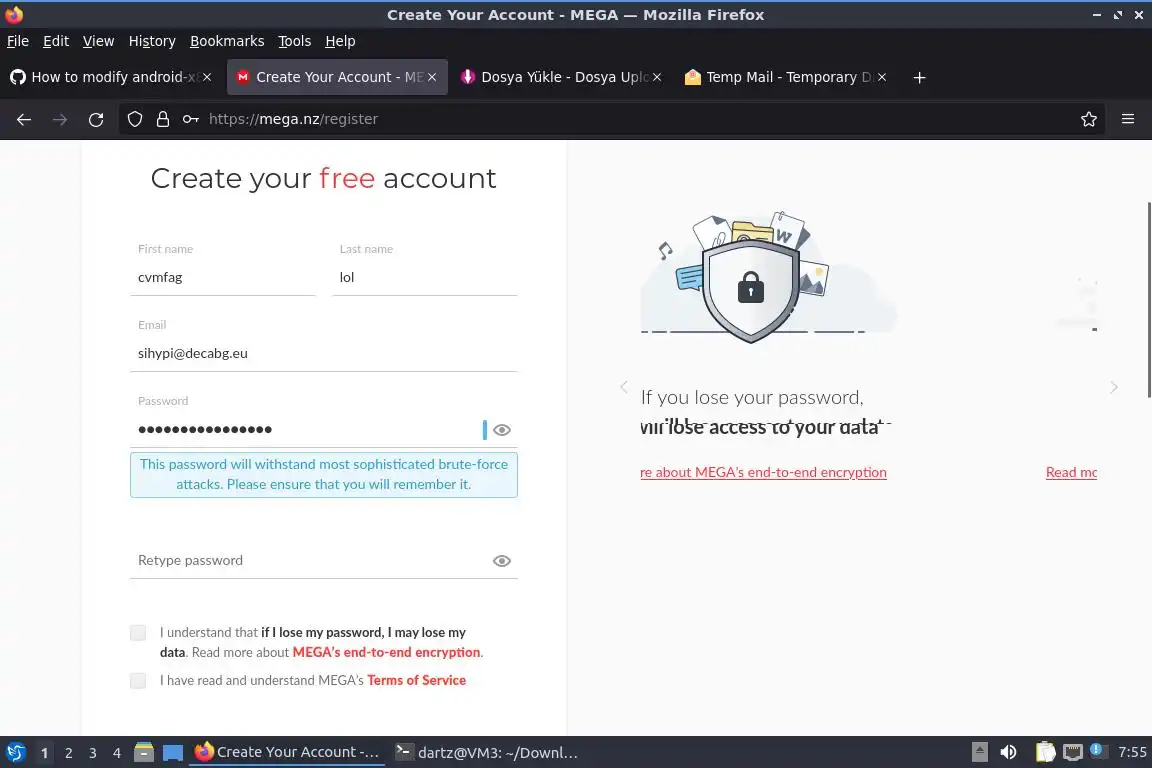Close the How to modify android tab
Screen dimensions: 1152x768
(x=207, y=77)
